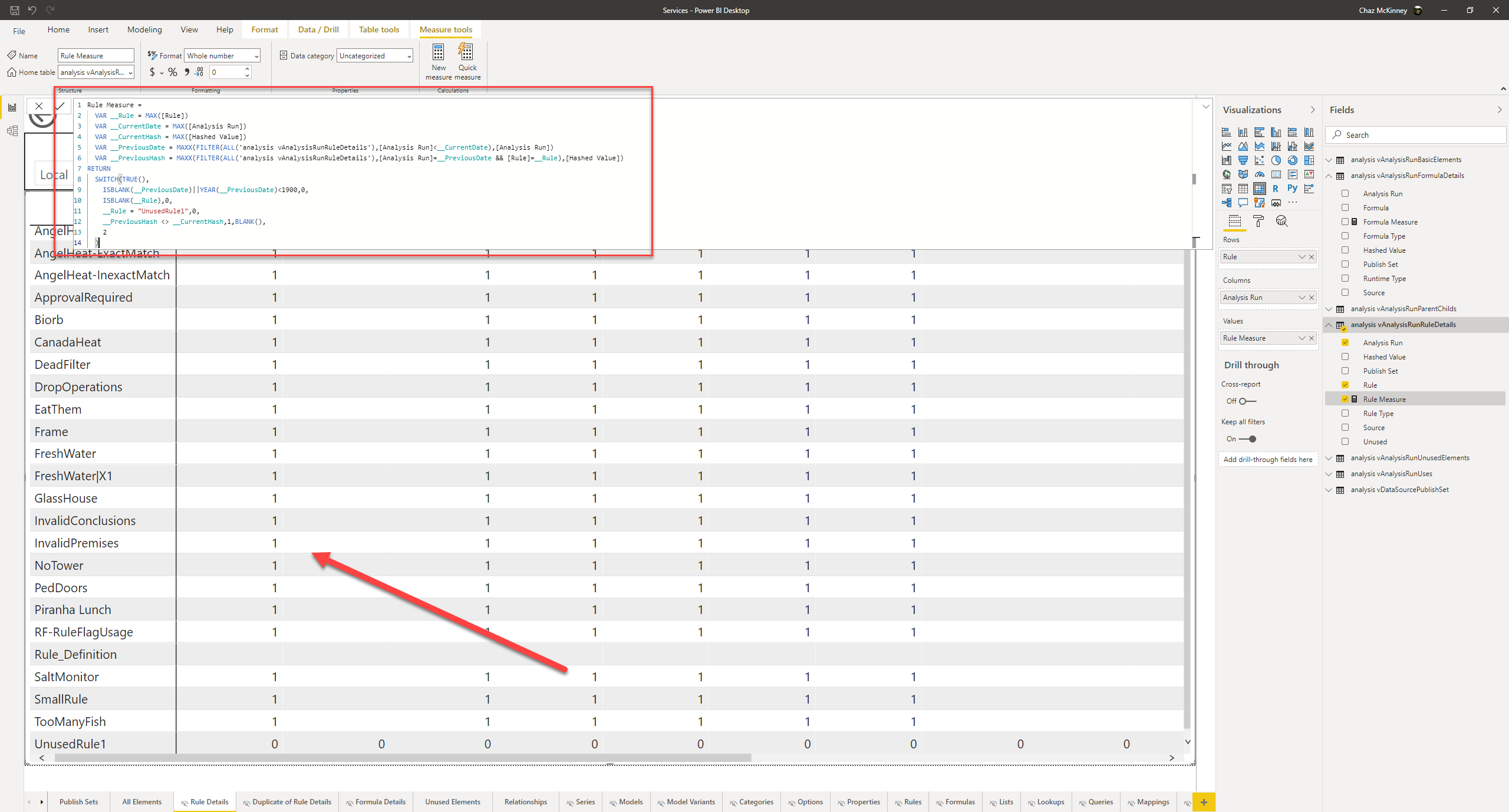Screen dimensions: 1509x812
Task: Open the Modeling ribbon tab
Action: pyautogui.click(x=144, y=29)
